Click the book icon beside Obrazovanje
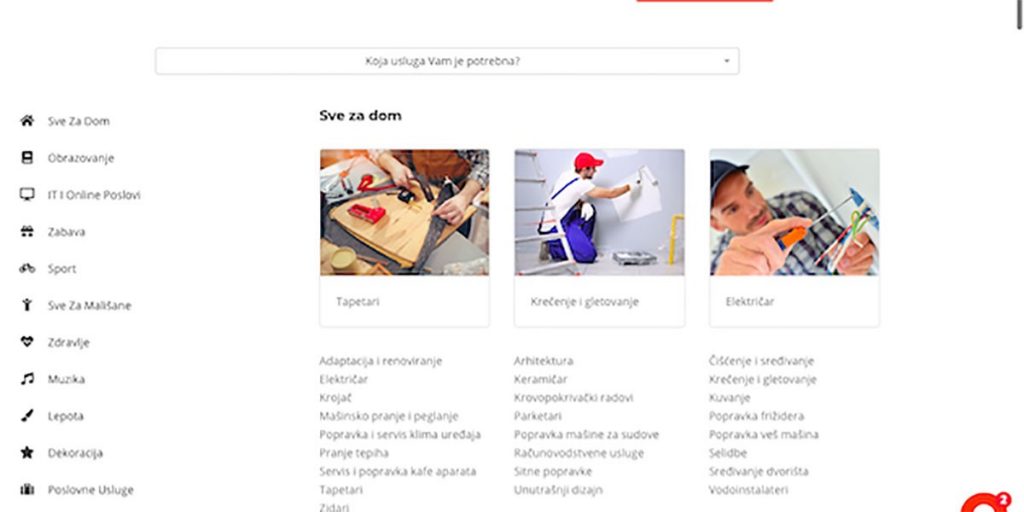This screenshot has height=512, width=1024. (27, 157)
